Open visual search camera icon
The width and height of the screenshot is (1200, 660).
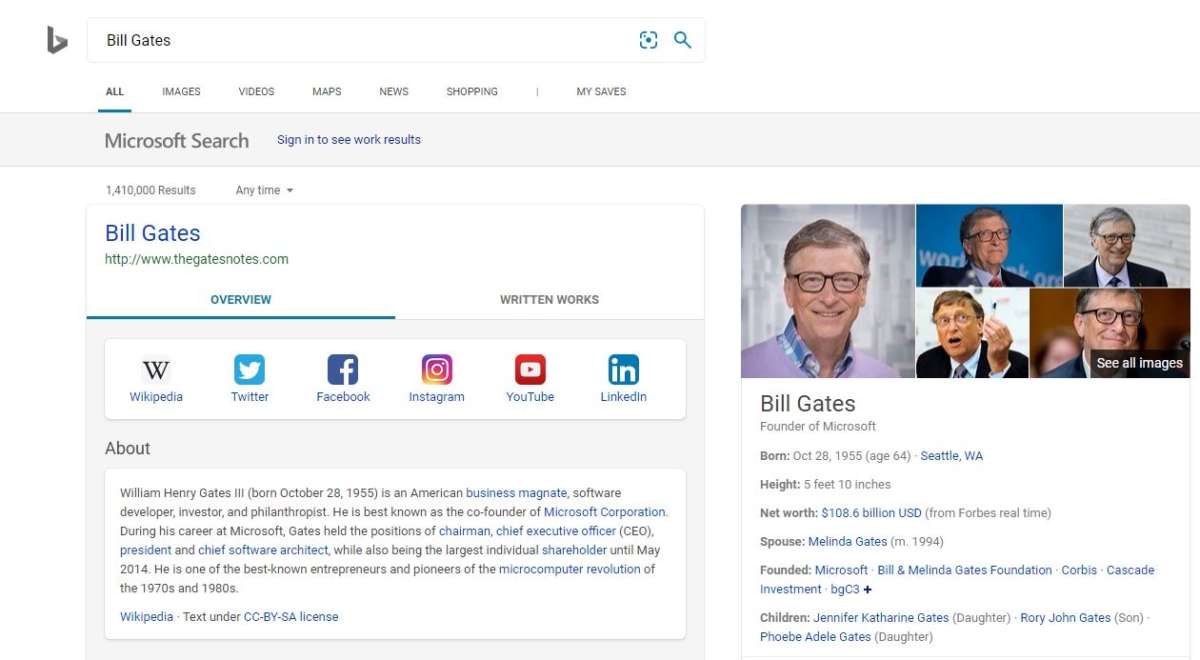pyautogui.click(x=649, y=40)
